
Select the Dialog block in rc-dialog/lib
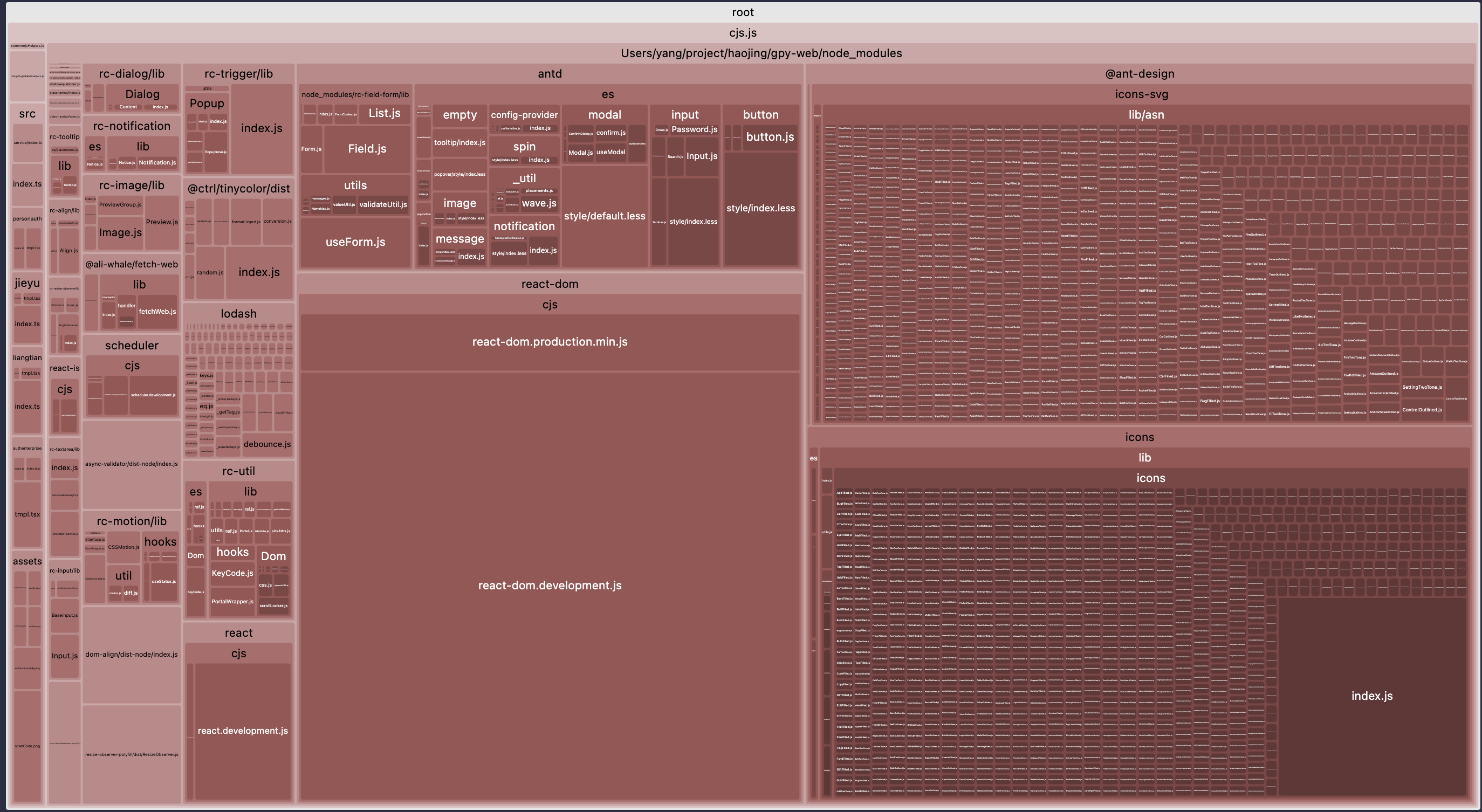pyautogui.click(x=142, y=94)
